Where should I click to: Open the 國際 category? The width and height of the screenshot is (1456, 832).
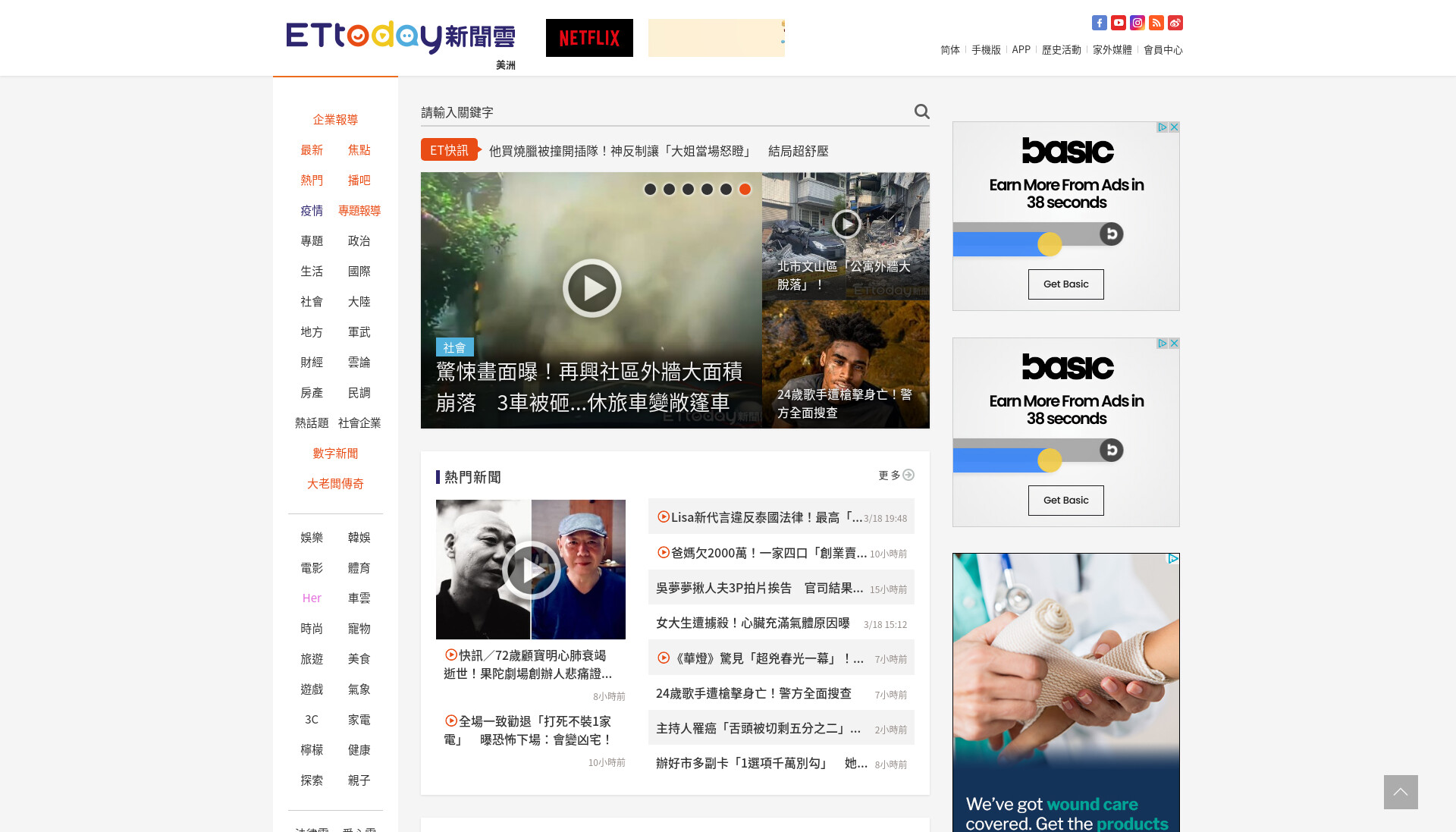tap(359, 272)
